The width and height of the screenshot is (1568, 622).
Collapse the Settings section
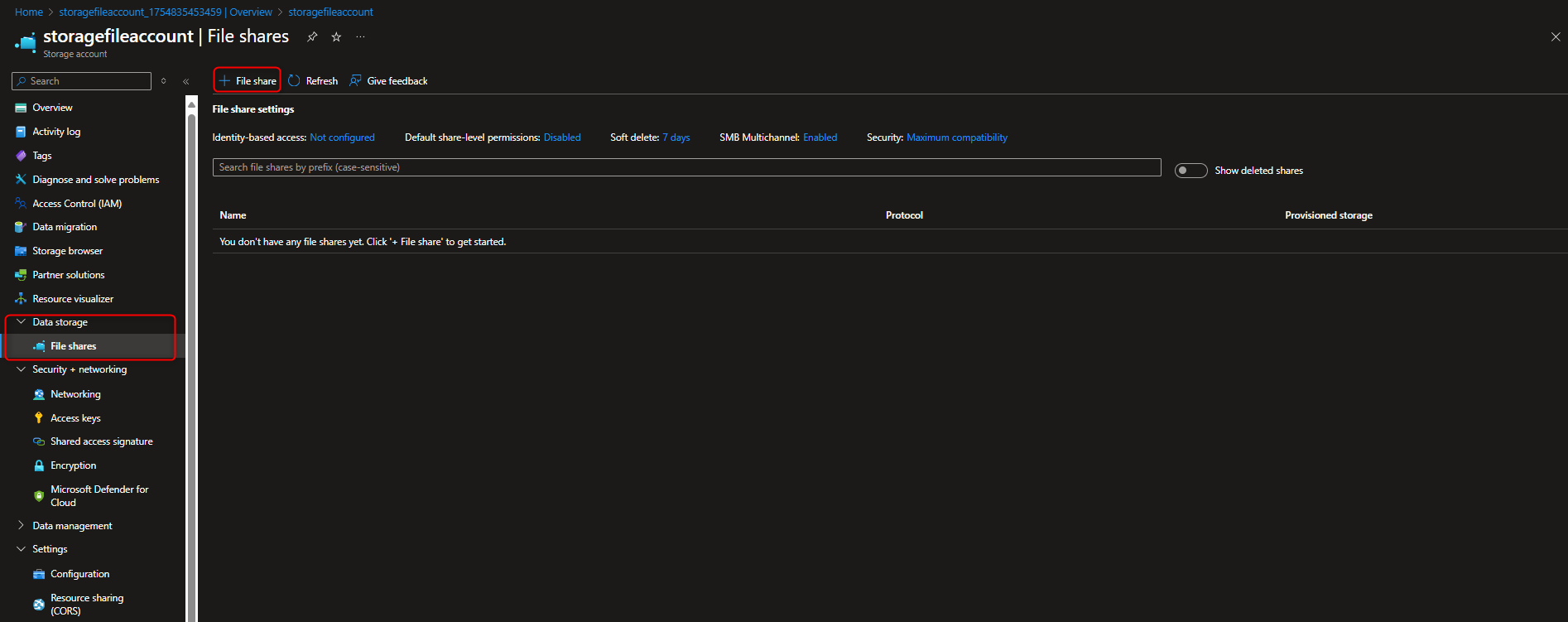click(21, 549)
